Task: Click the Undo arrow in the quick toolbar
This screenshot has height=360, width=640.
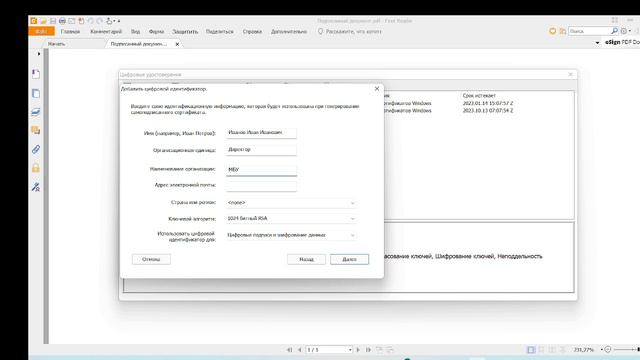Action: [90, 21]
